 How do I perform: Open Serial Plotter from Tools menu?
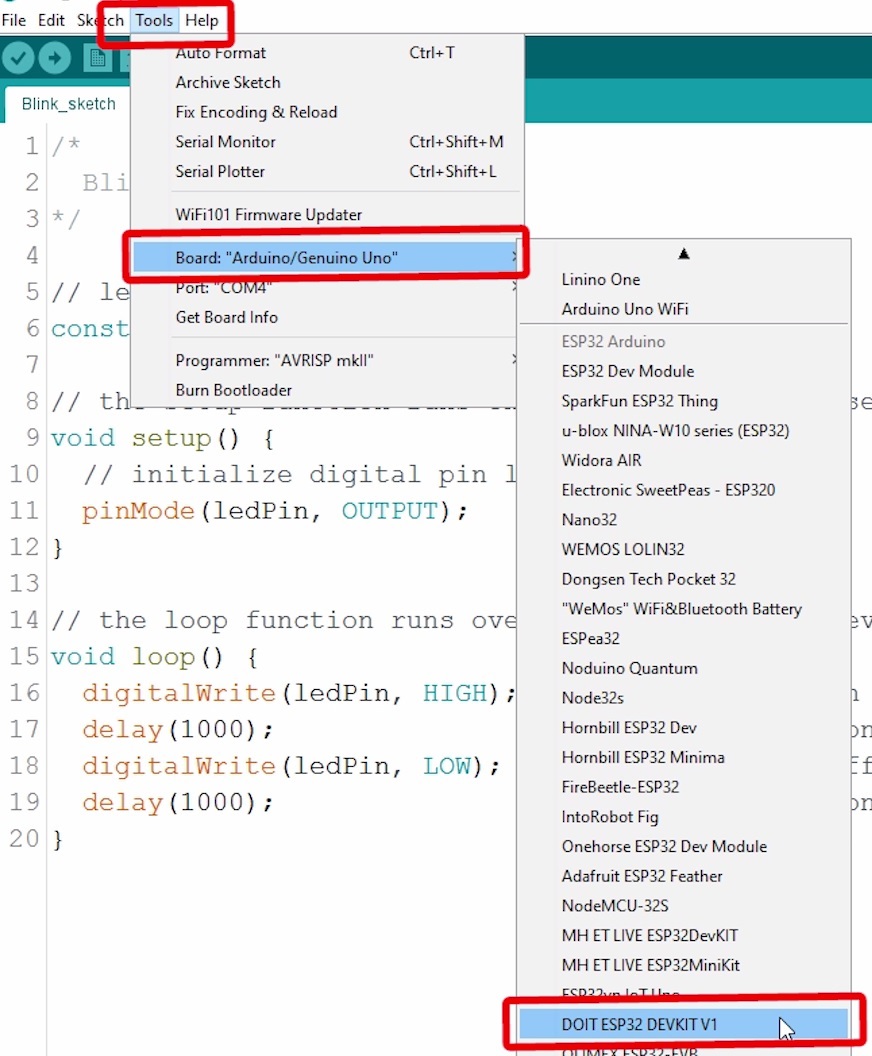coord(327,171)
